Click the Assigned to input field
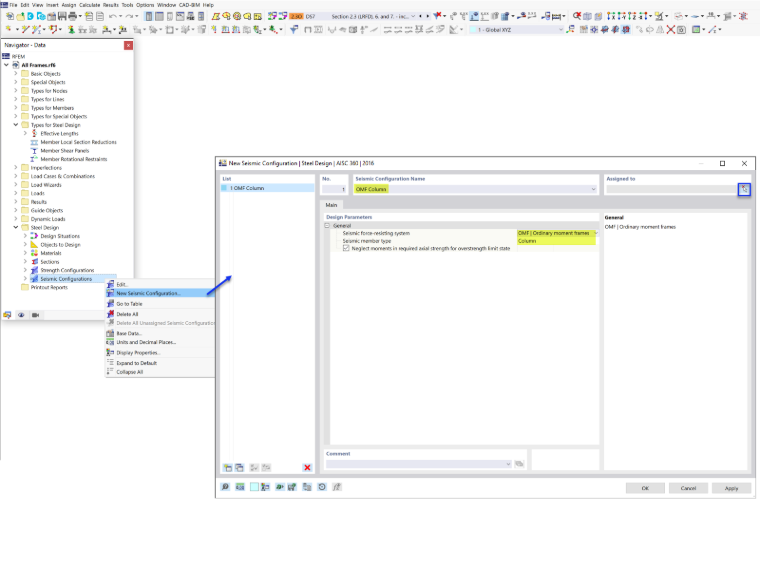This screenshot has height=570, width=760. (x=671, y=189)
